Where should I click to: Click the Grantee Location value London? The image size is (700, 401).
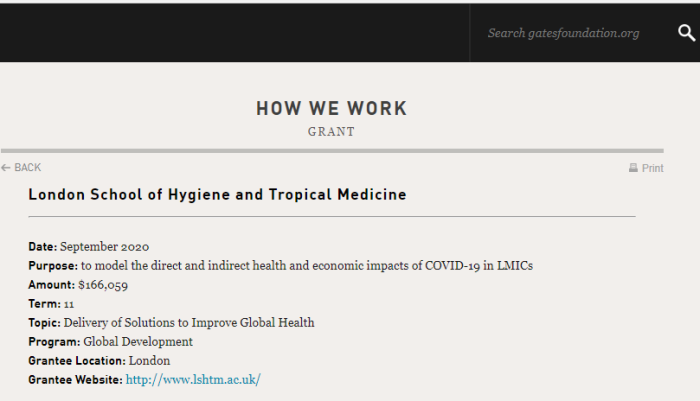pyautogui.click(x=150, y=361)
